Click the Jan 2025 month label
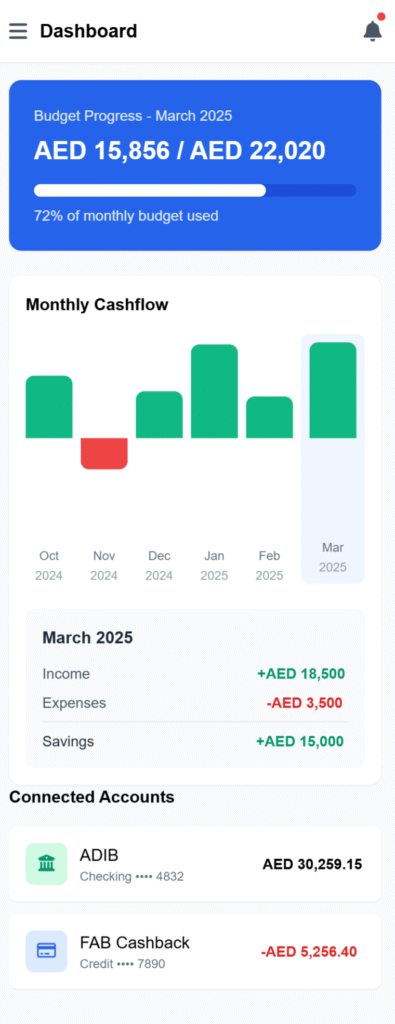Viewport: 395px width, 1024px height. pyautogui.click(x=214, y=566)
